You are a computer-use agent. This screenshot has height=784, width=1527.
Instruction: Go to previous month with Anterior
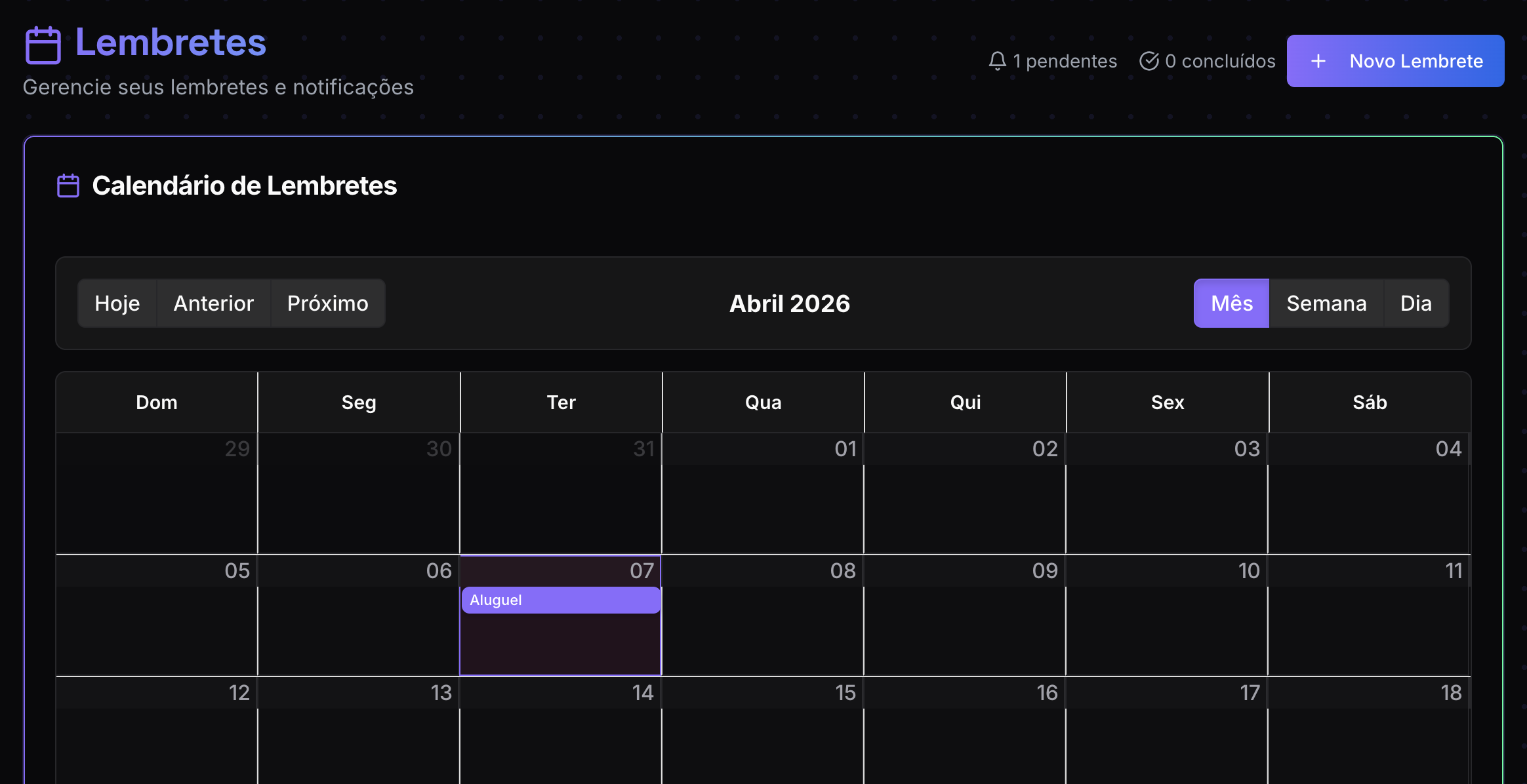pyautogui.click(x=213, y=303)
